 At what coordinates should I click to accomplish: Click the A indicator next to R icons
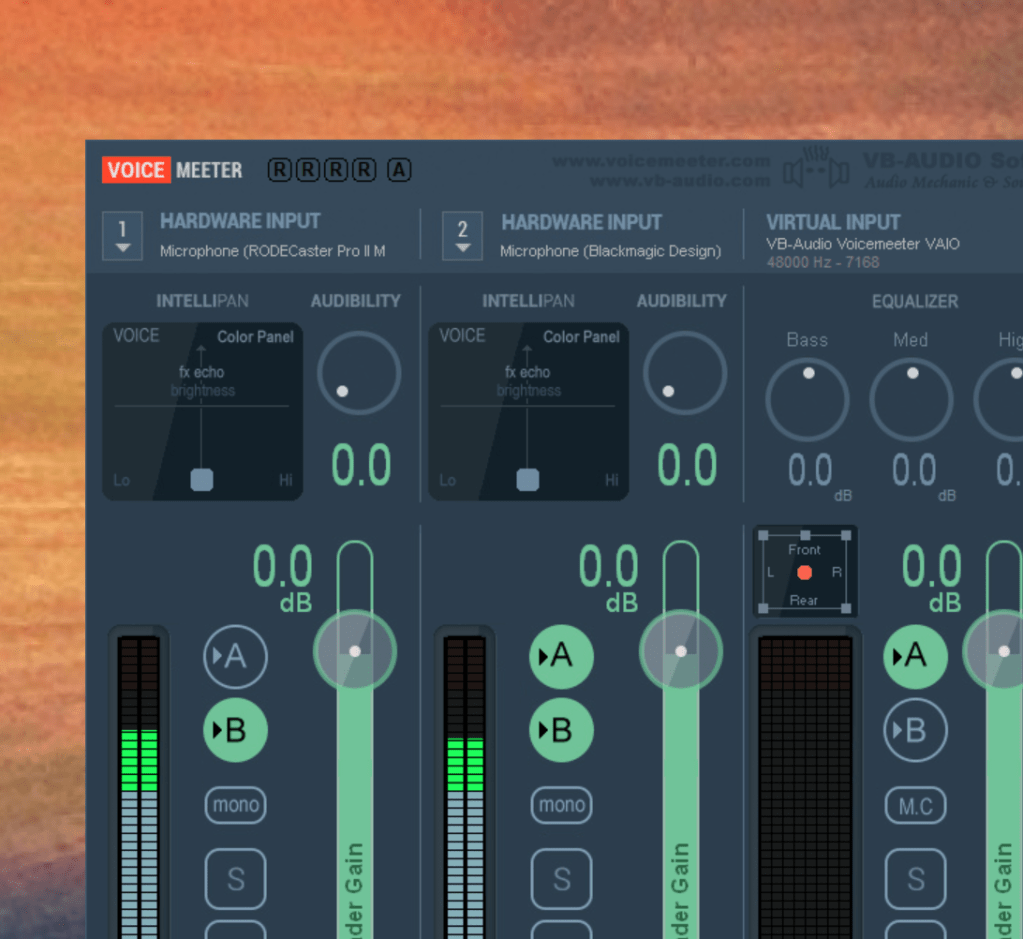399,170
